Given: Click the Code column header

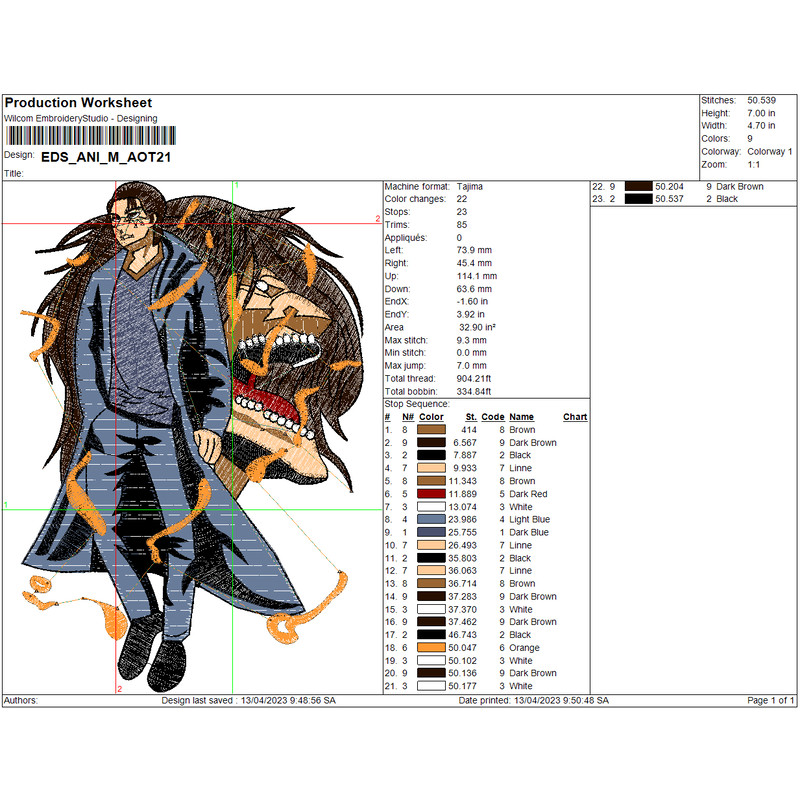Looking at the screenshot, I should (493, 417).
